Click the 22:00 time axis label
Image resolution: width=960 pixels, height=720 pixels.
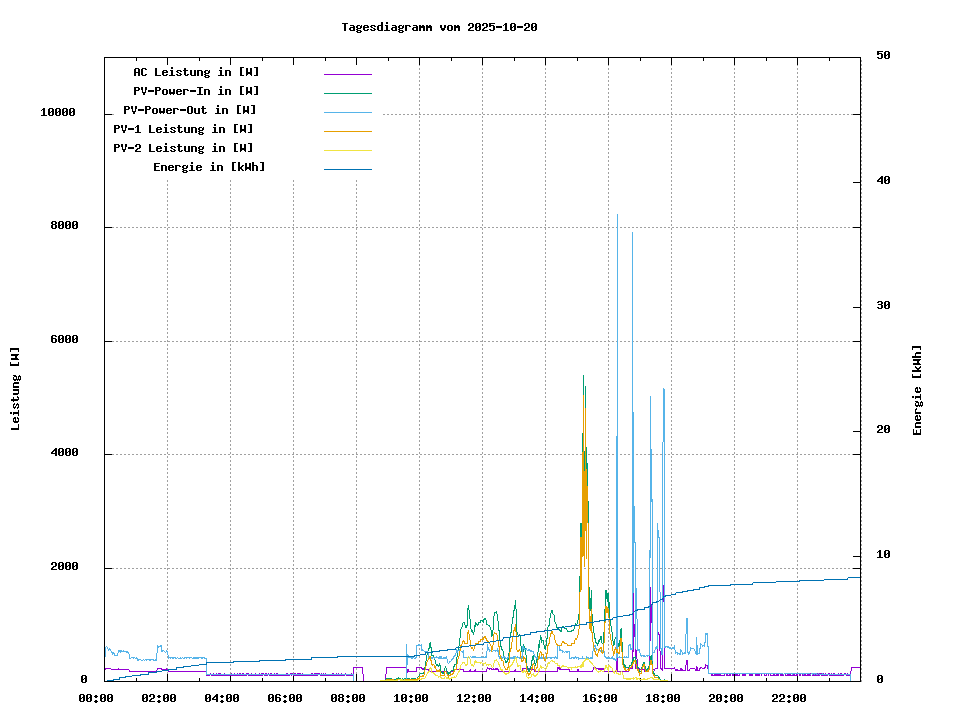[x=788, y=698]
